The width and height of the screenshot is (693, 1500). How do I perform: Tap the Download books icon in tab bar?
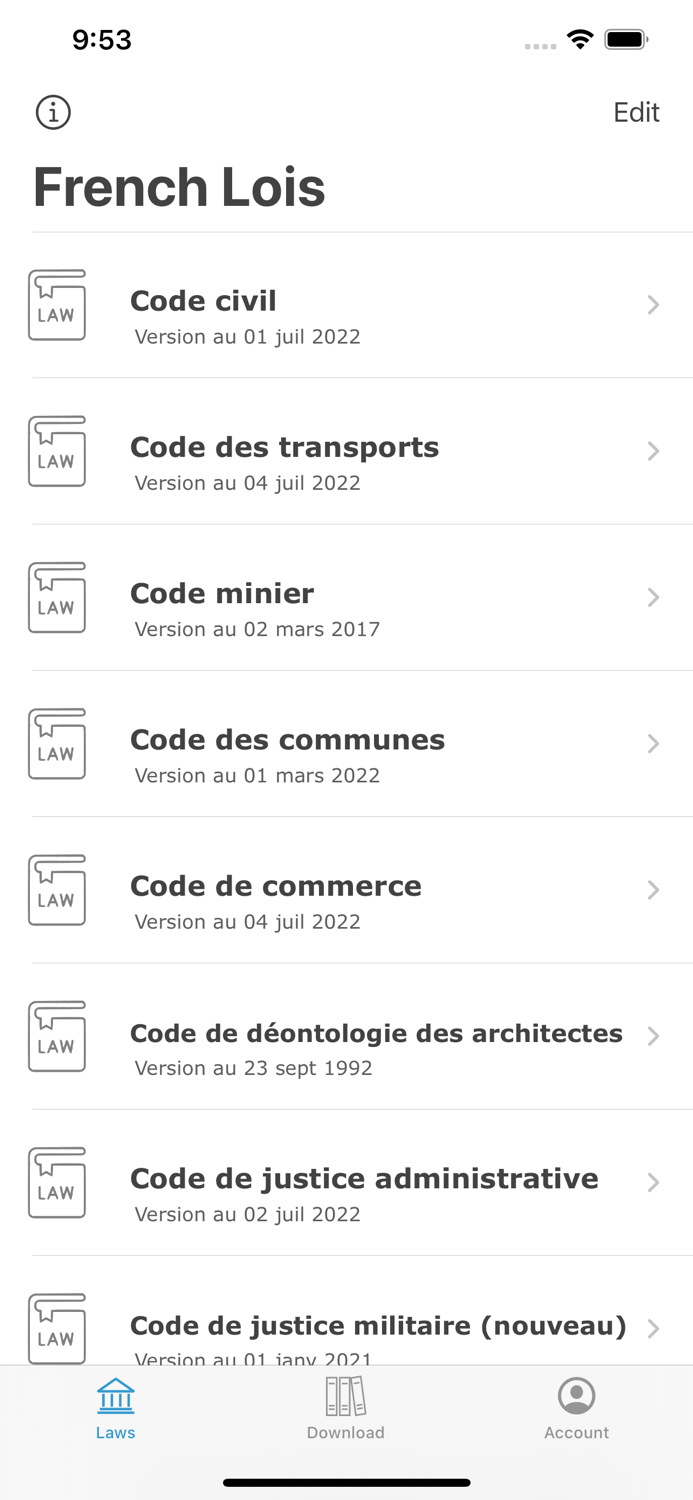coord(345,1393)
